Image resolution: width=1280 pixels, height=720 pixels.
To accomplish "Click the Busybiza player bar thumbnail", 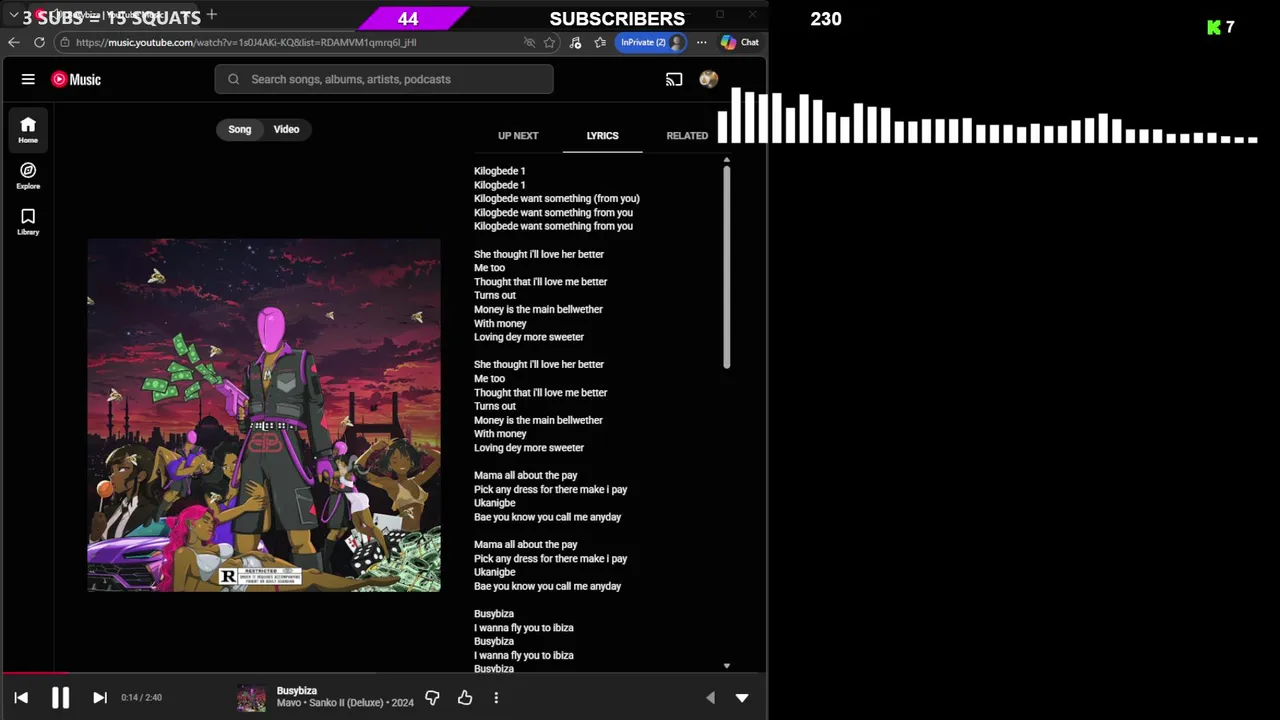I will coord(252,697).
